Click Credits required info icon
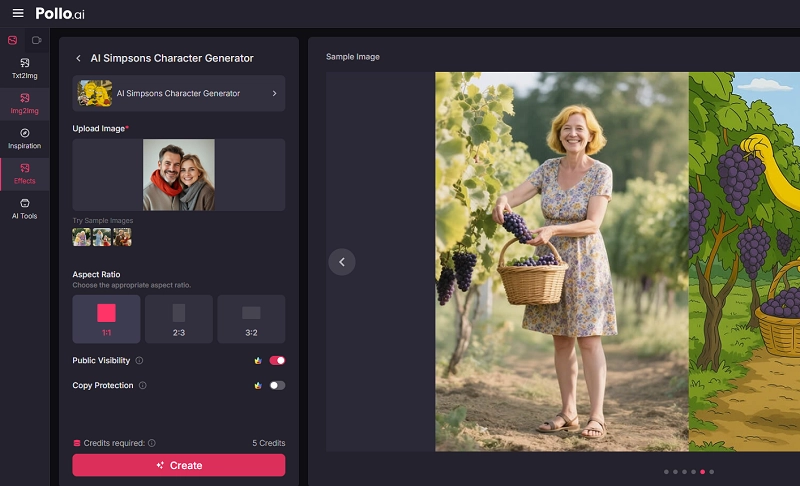This screenshot has height=486, width=800. click(152, 443)
